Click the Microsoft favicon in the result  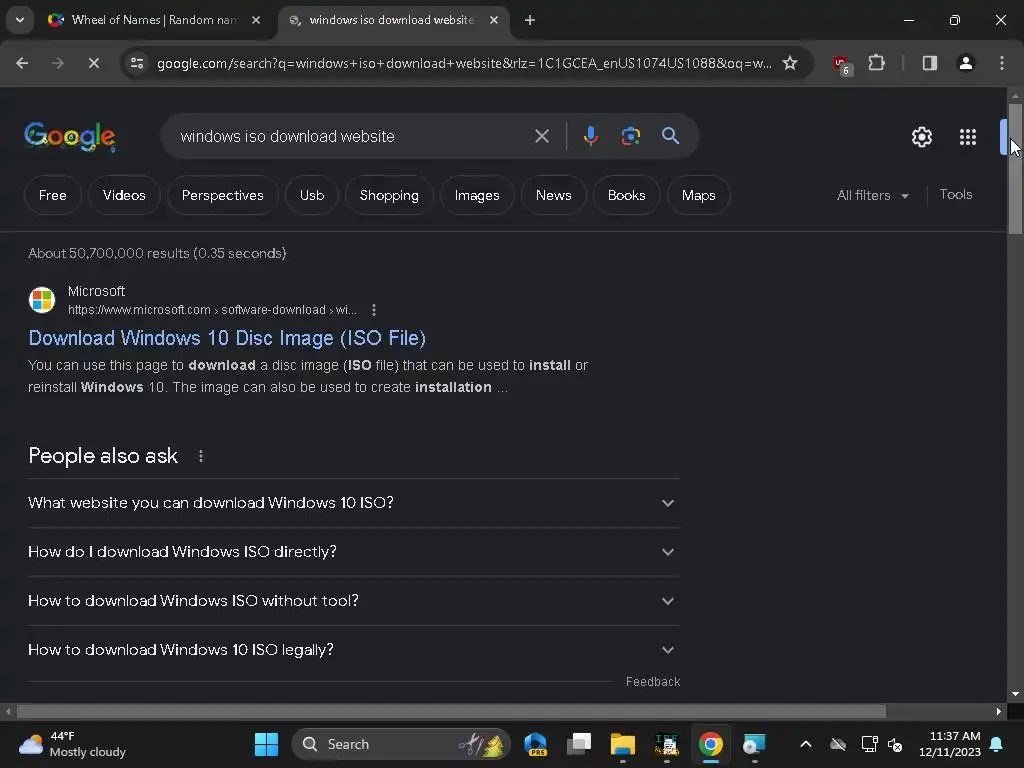tap(42, 300)
